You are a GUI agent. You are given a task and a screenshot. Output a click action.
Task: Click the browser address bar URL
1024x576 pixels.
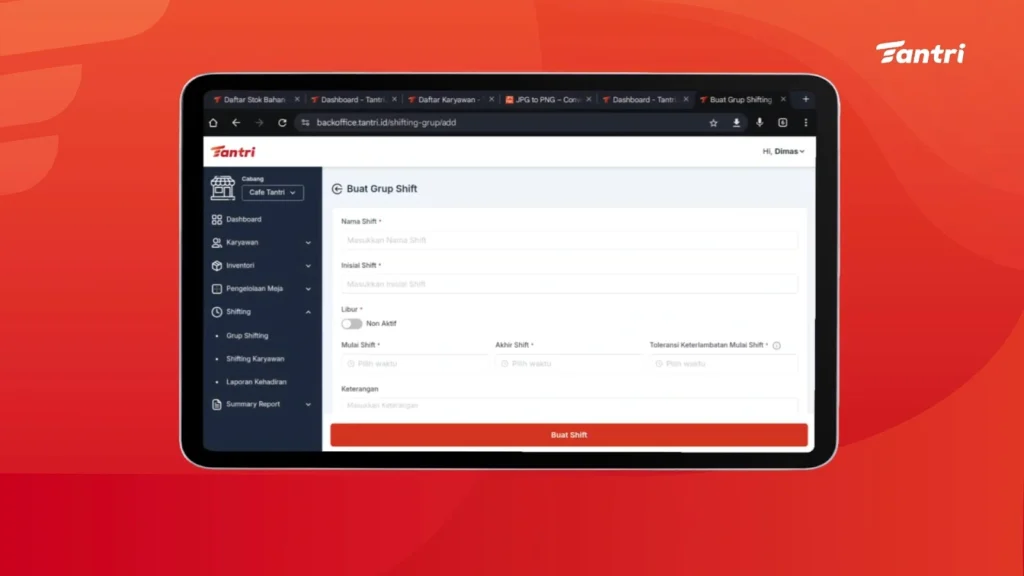point(386,123)
